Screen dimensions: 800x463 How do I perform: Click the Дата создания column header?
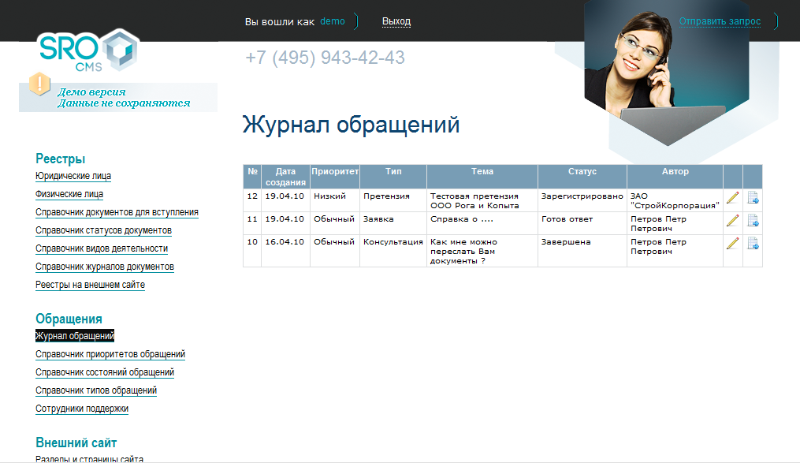286,177
